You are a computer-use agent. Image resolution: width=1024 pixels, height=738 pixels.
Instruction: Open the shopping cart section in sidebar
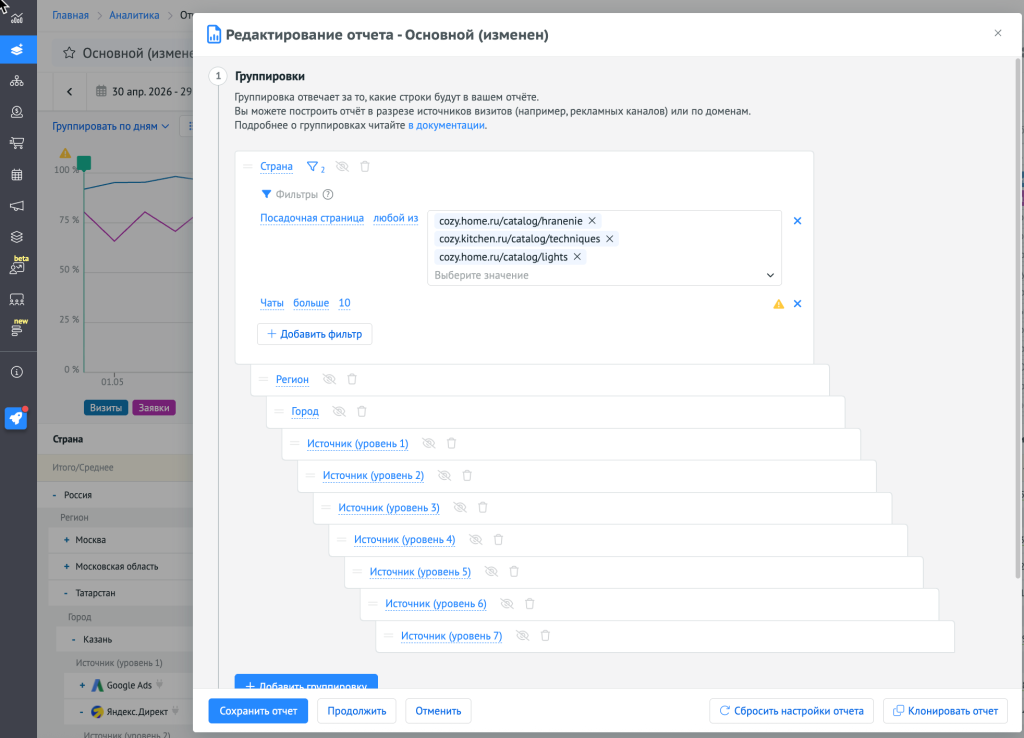point(17,143)
